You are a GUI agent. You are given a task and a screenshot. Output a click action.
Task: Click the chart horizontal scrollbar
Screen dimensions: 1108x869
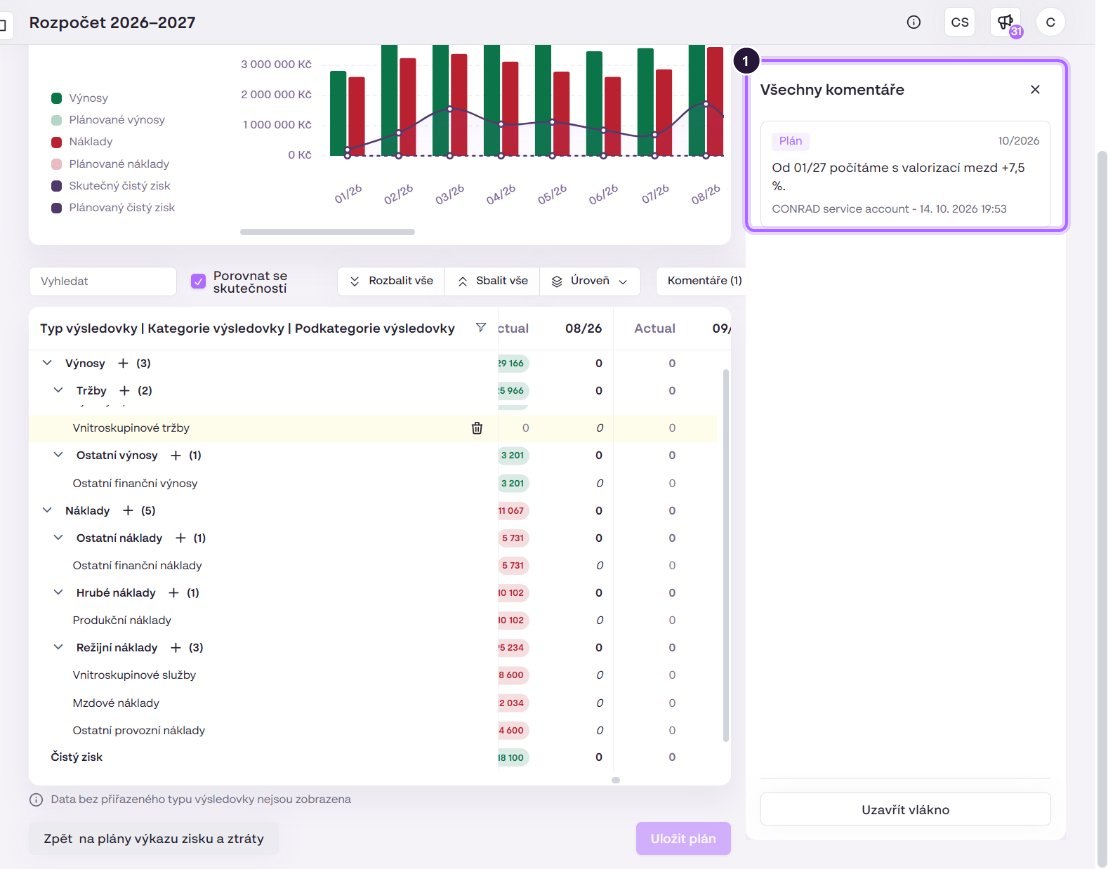(x=327, y=232)
